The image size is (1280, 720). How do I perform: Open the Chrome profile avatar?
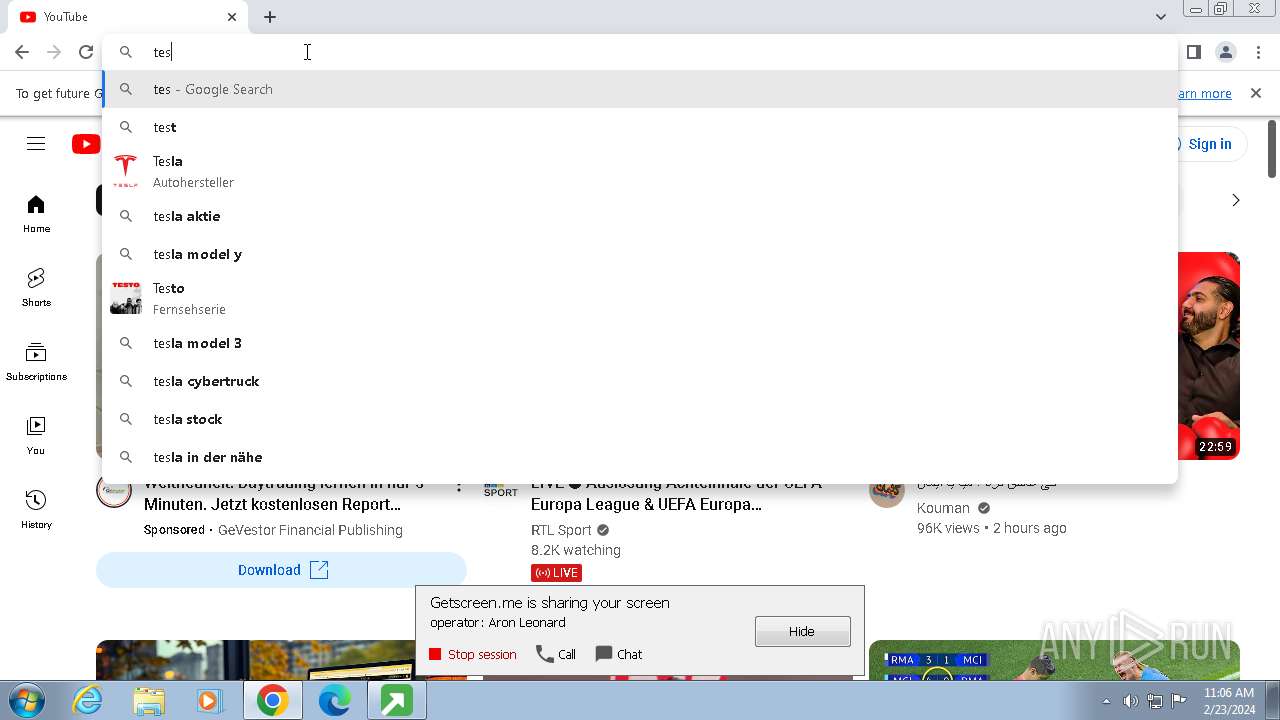click(x=1225, y=52)
